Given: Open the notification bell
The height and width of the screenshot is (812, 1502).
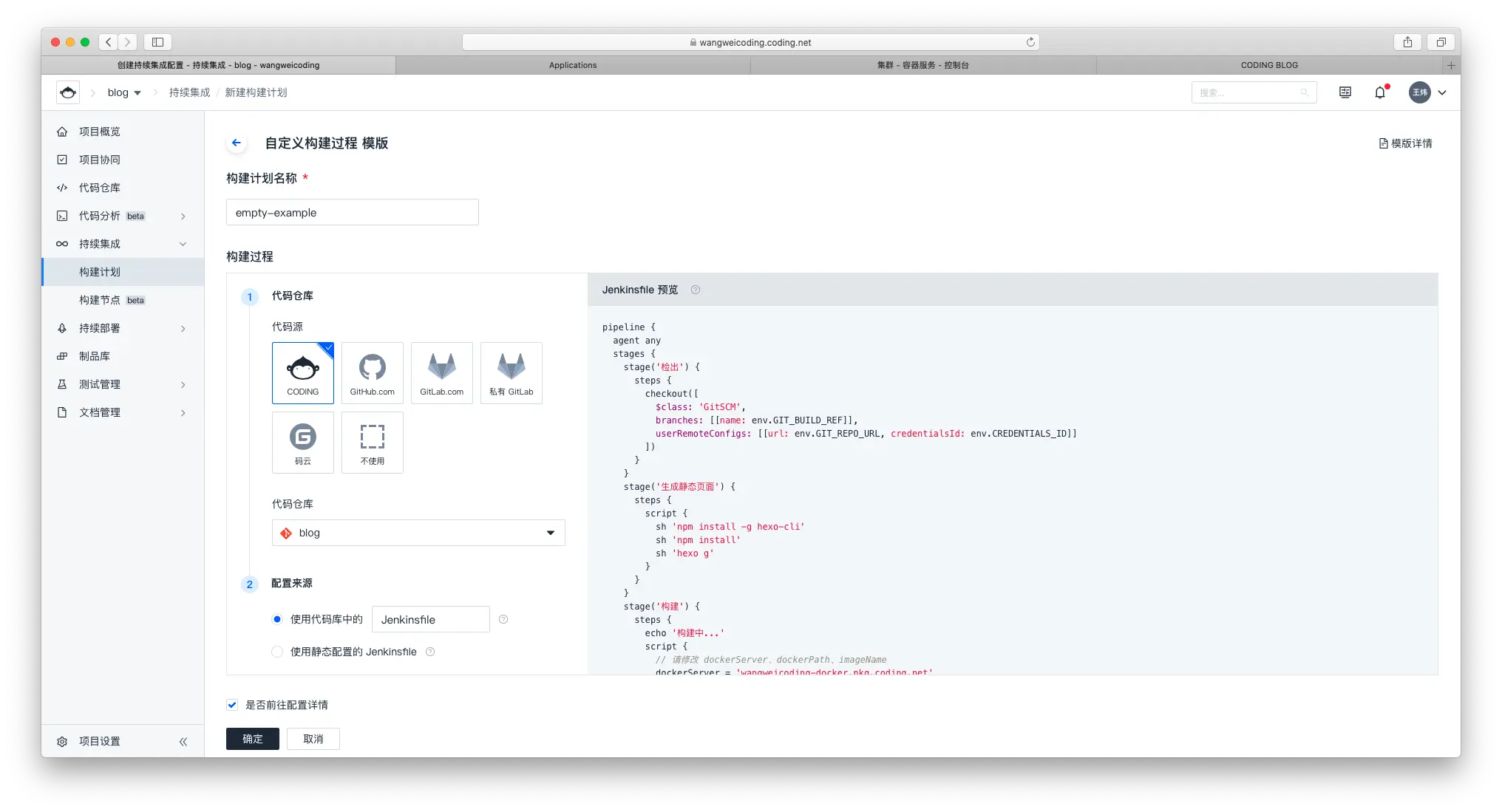Looking at the screenshot, I should tap(1380, 92).
